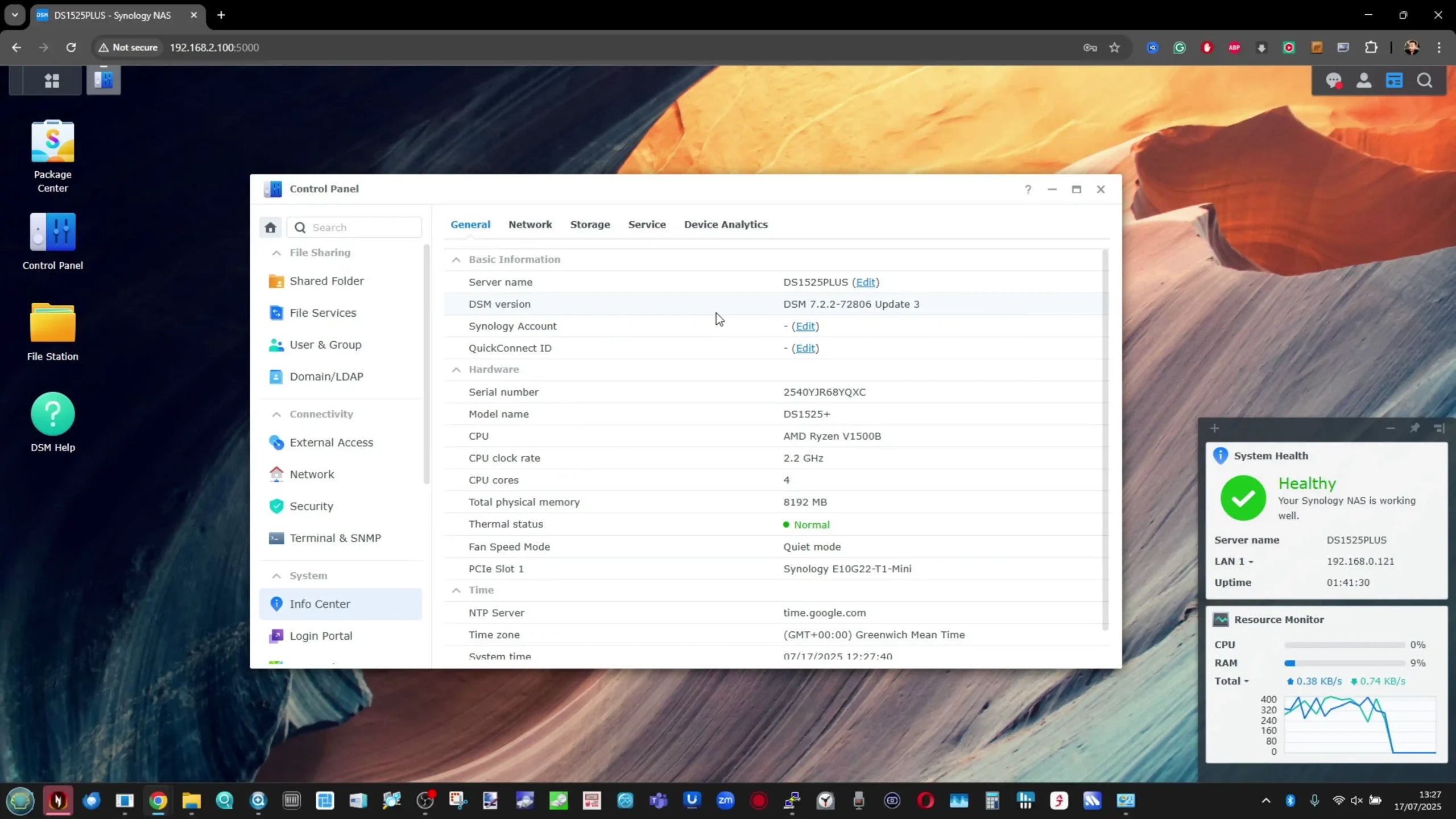Add a widget with plus icon
This screenshot has height=819, width=1456.
[x=1214, y=428]
